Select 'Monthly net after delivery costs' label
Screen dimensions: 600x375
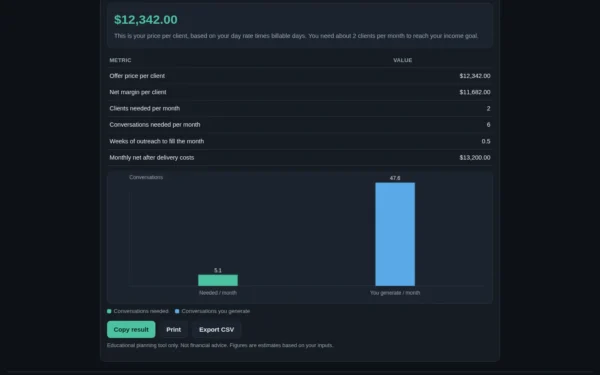(152, 157)
